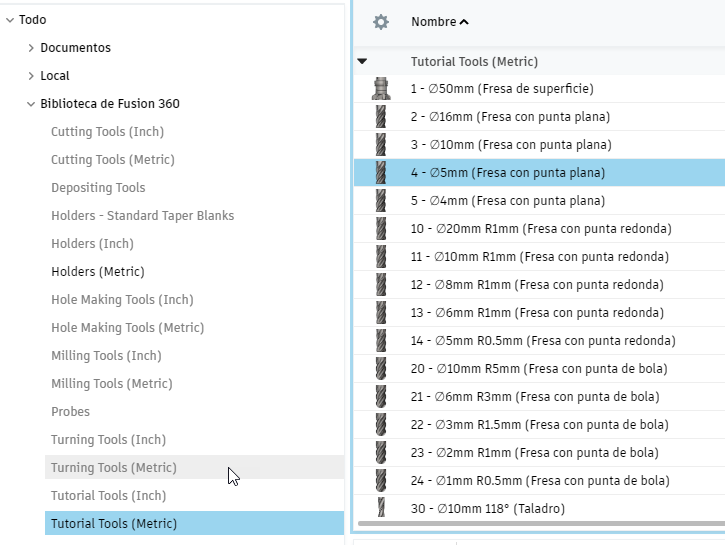Select tool 12 - 8mm R1mm row
The height and width of the screenshot is (545, 725).
(537, 285)
